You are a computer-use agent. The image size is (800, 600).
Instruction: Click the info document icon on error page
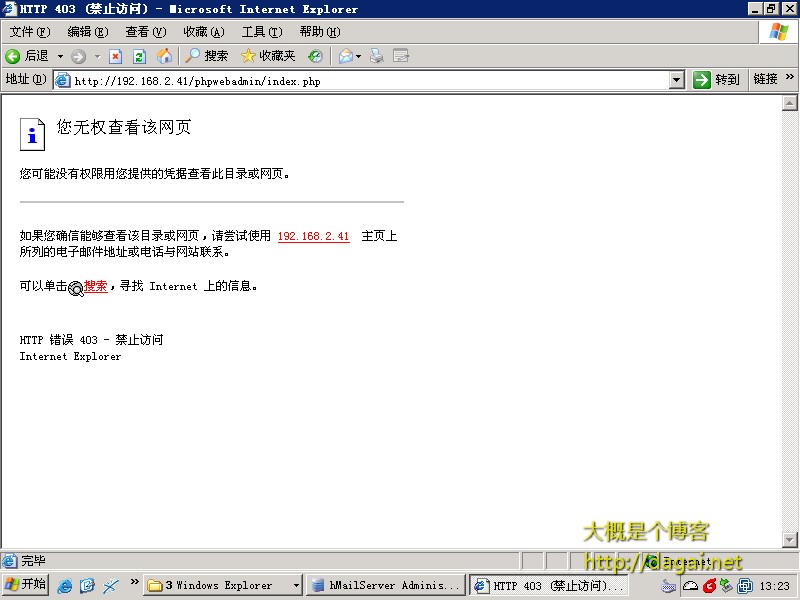32,134
